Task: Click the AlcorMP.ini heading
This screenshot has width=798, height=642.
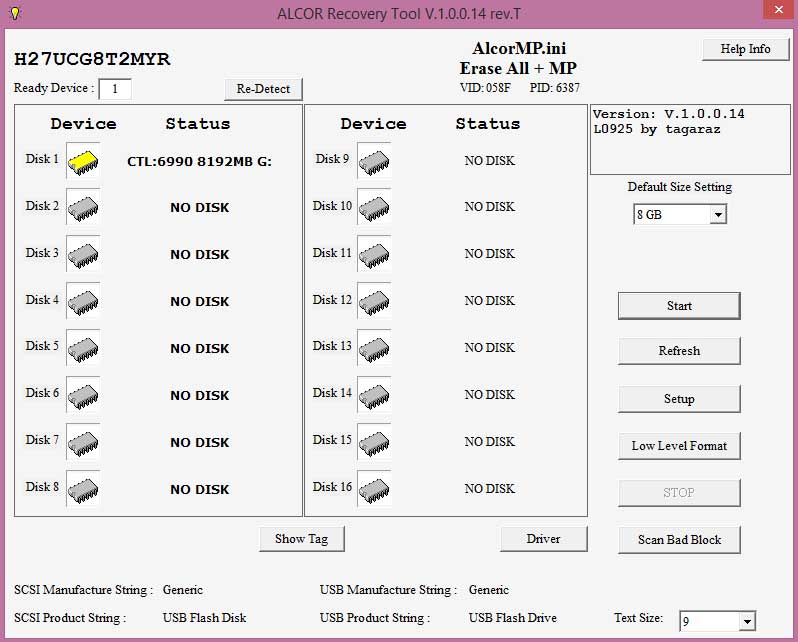Action: pos(519,48)
